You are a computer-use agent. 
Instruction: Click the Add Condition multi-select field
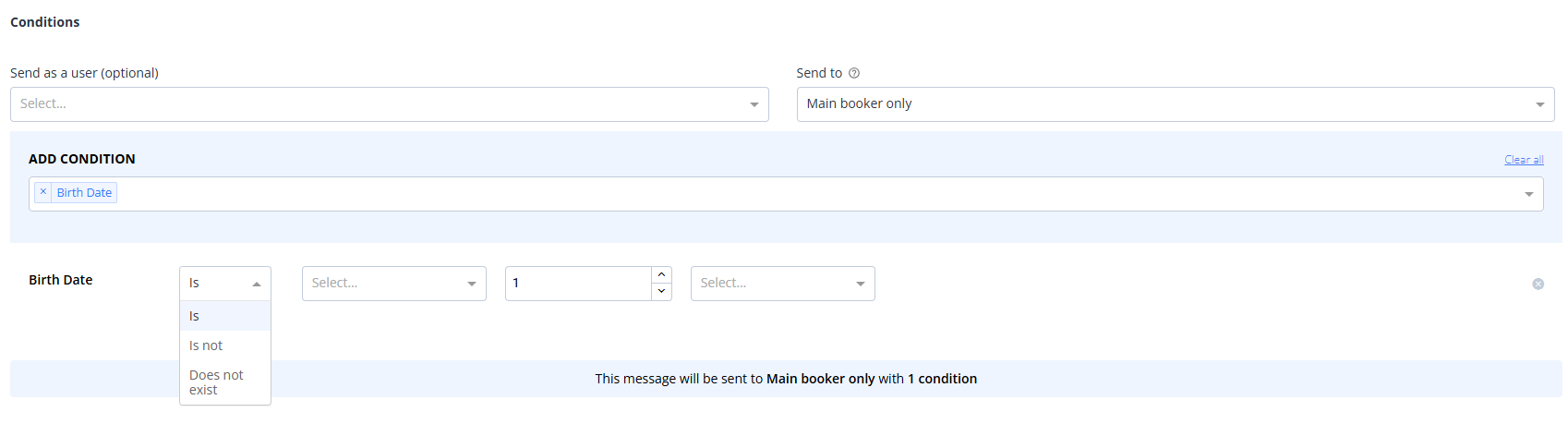click(786, 194)
